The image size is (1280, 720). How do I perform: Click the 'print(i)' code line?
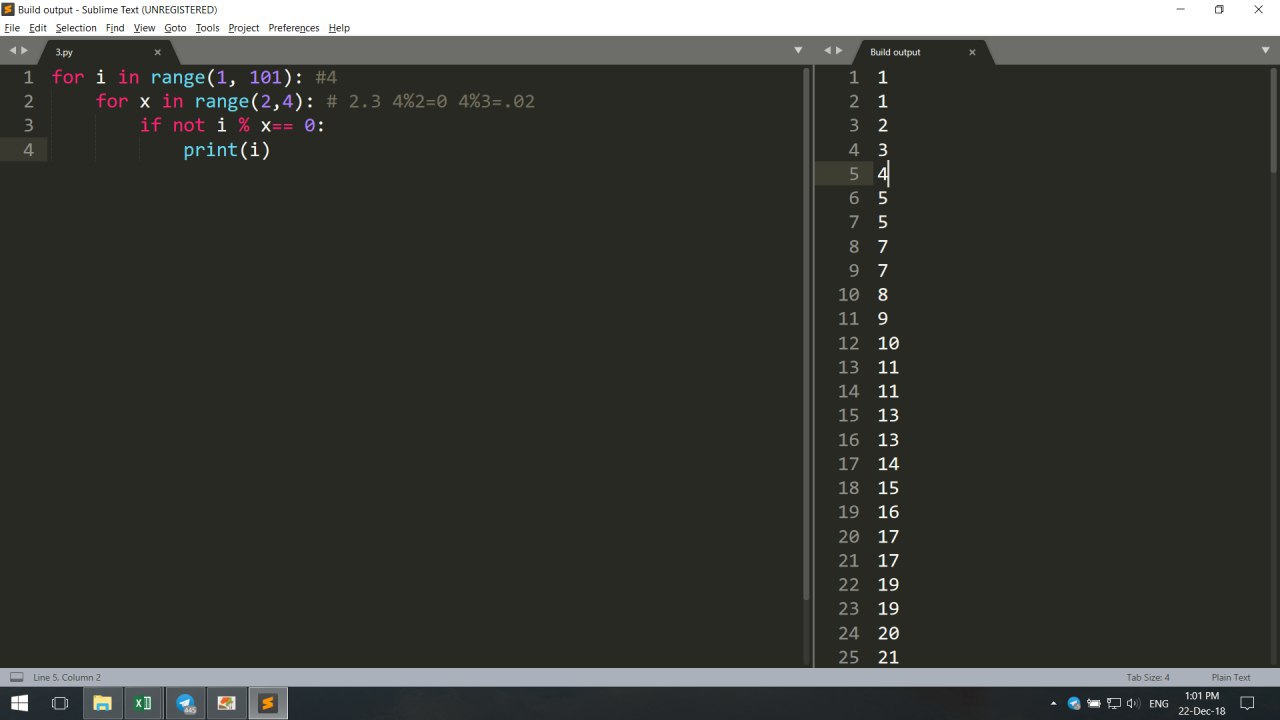pyautogui.click(x=227, y=150)
